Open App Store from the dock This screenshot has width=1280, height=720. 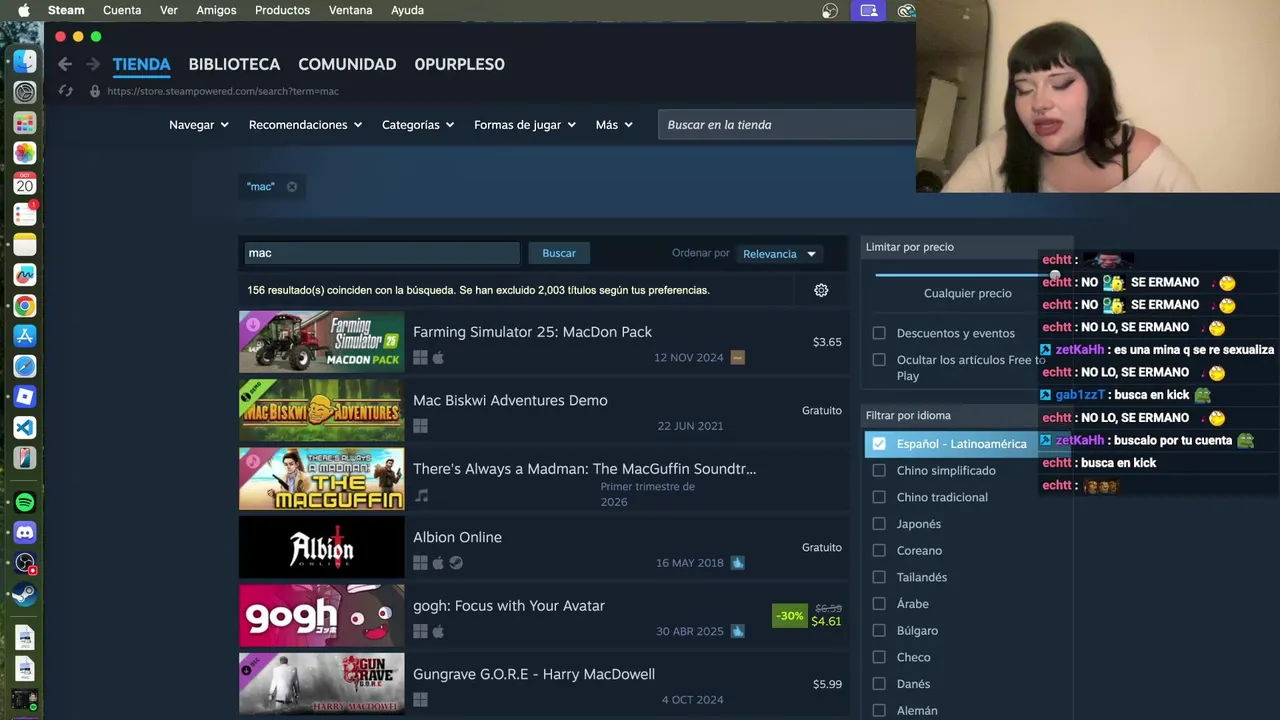25,336
